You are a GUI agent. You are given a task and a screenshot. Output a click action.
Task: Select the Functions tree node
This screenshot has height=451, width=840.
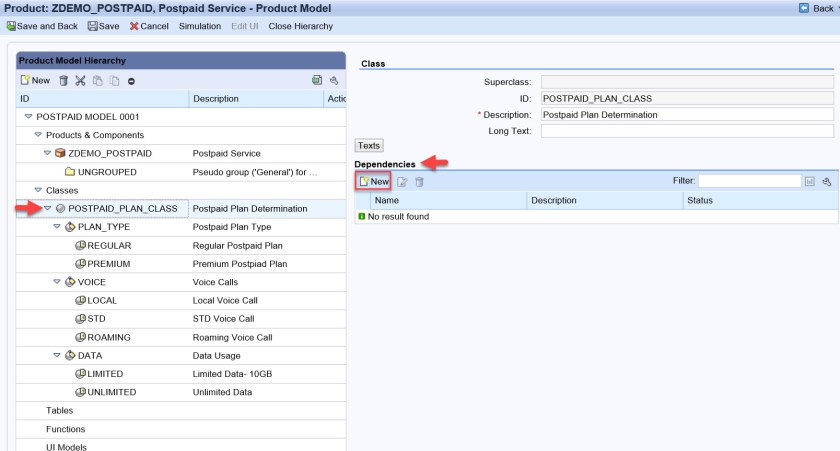pos(65,429)
